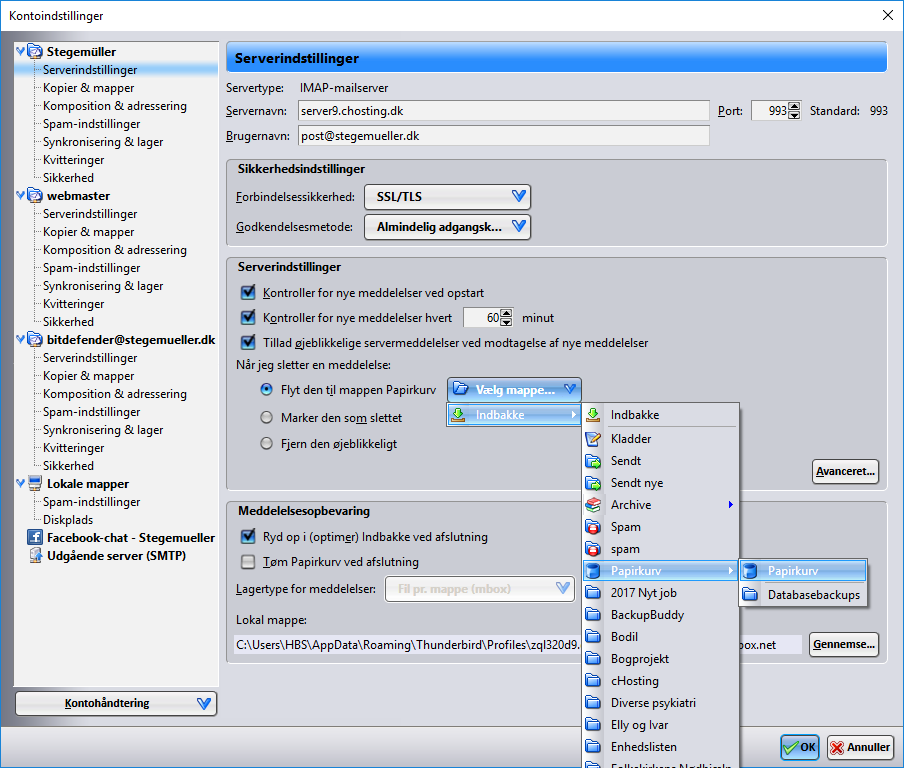This screenshot has height=768, width=904.
Task: Choose Databasebackups in the submenu
Action: pyautogui.click(x=803, y=594)
